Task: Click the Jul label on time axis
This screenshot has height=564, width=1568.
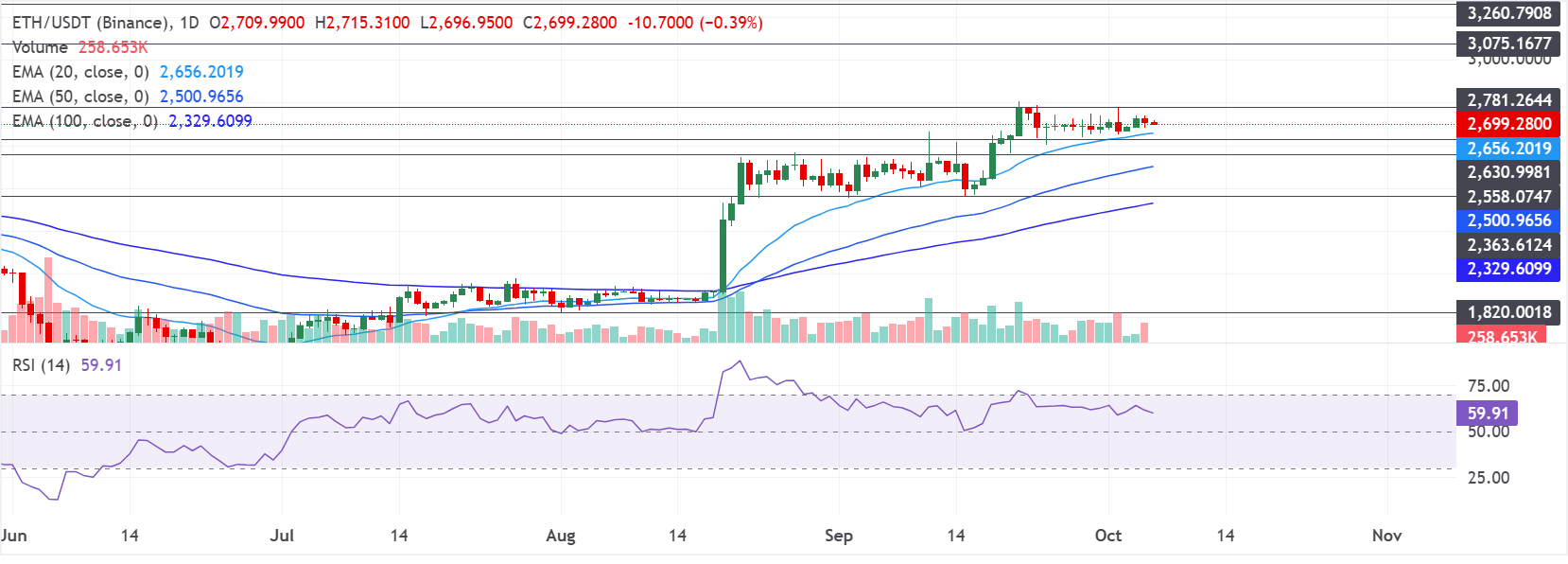Action: coord(282,536)
